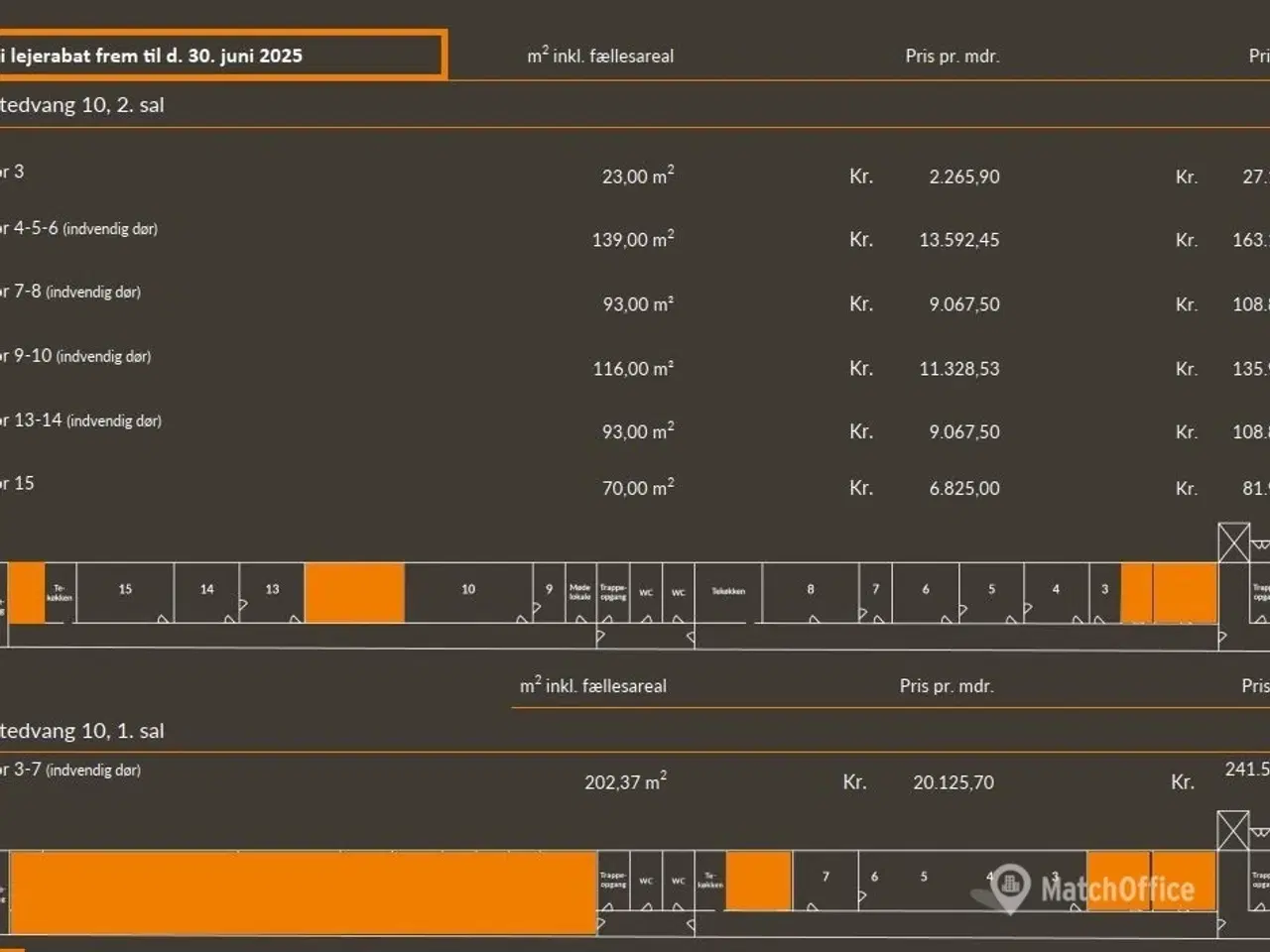Click room 4 on the 2. sal floor plan
This screenshot has height=952, width=1270.
point(1056,592)
